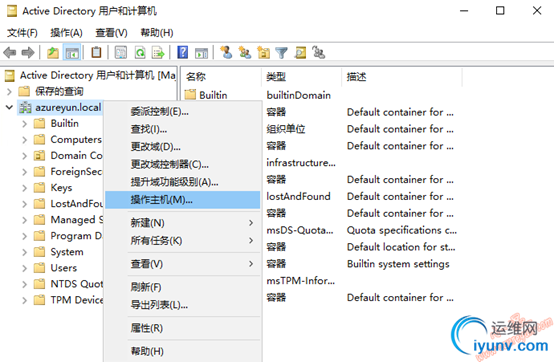The image size is (554, 362).
Task: Click the add to group toolbar icon
Action: coord(319,53)
